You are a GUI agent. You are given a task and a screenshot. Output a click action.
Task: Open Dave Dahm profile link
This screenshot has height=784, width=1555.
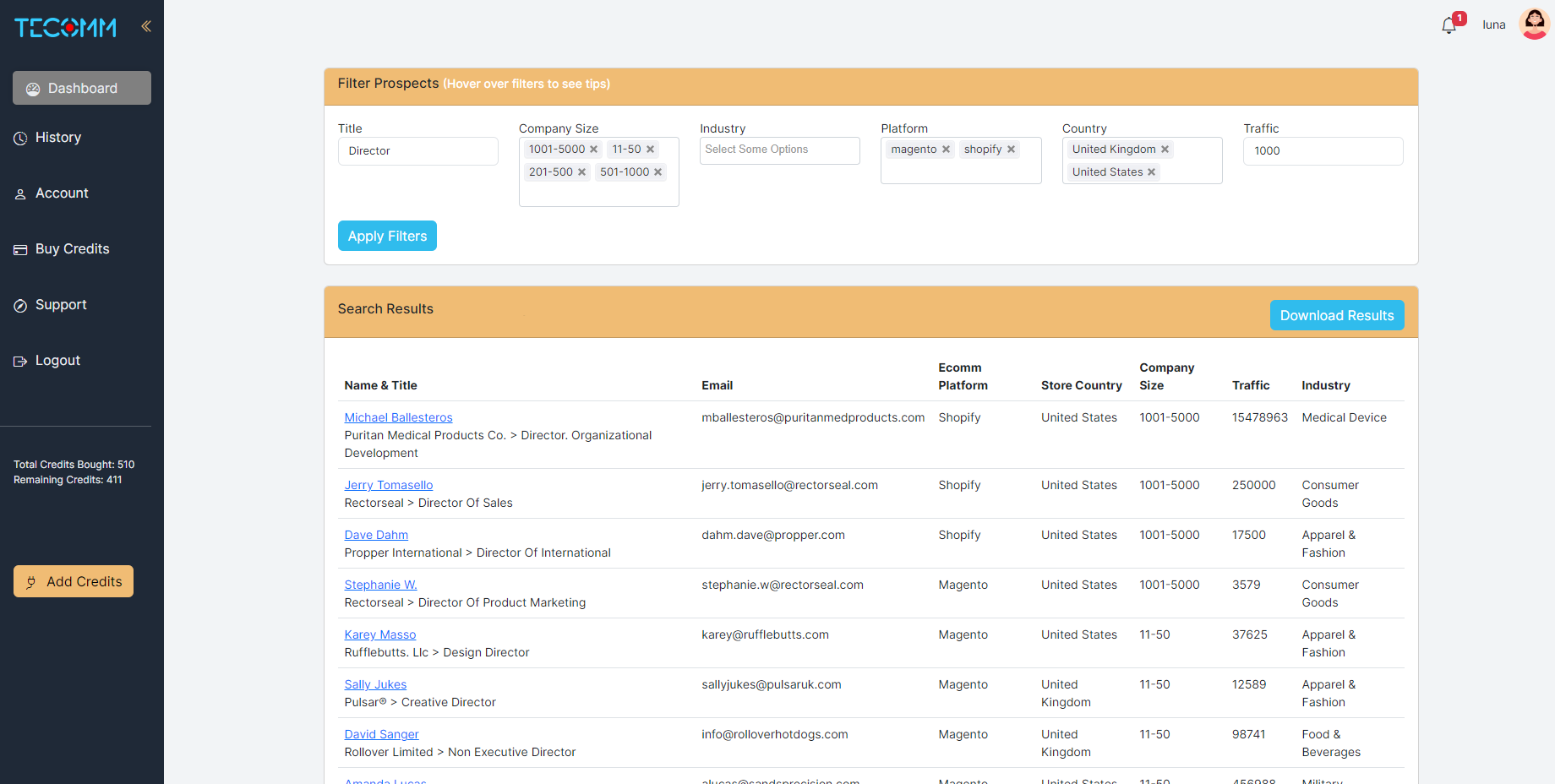click(x=376, y=535)
